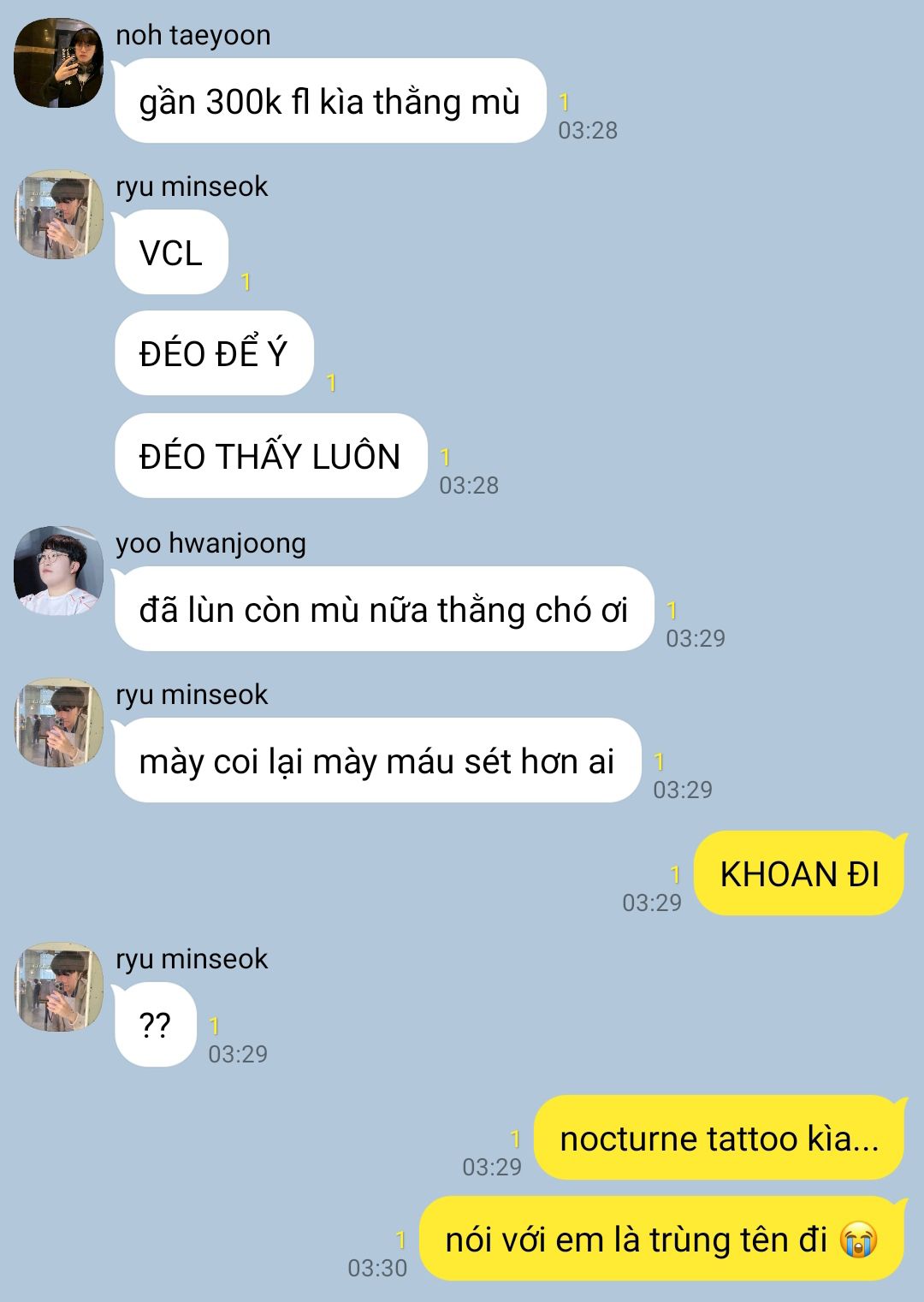
Task: Click the yoo hwanjoong sender name
Action: coord(210,543)
